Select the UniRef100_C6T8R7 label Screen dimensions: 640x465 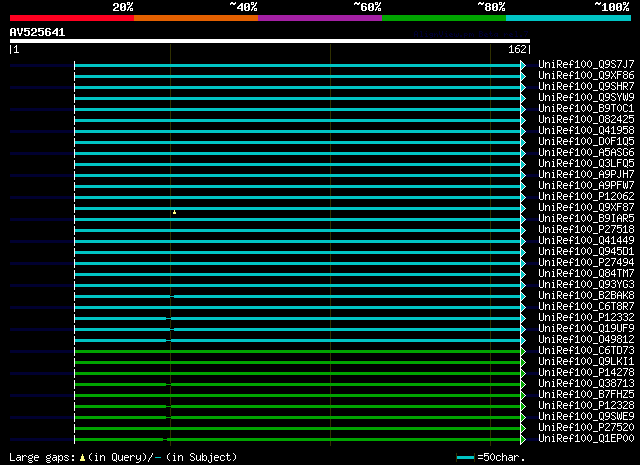point(586,307)
